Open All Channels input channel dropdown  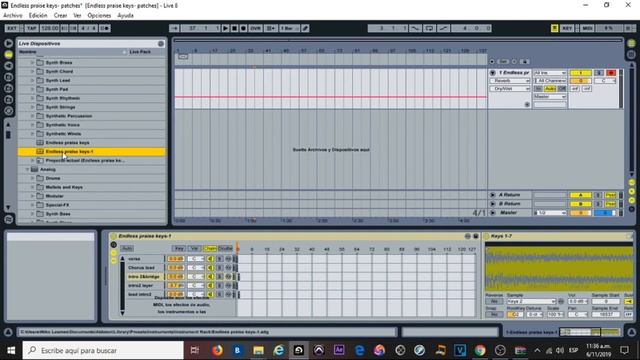(x=550, y=80)
